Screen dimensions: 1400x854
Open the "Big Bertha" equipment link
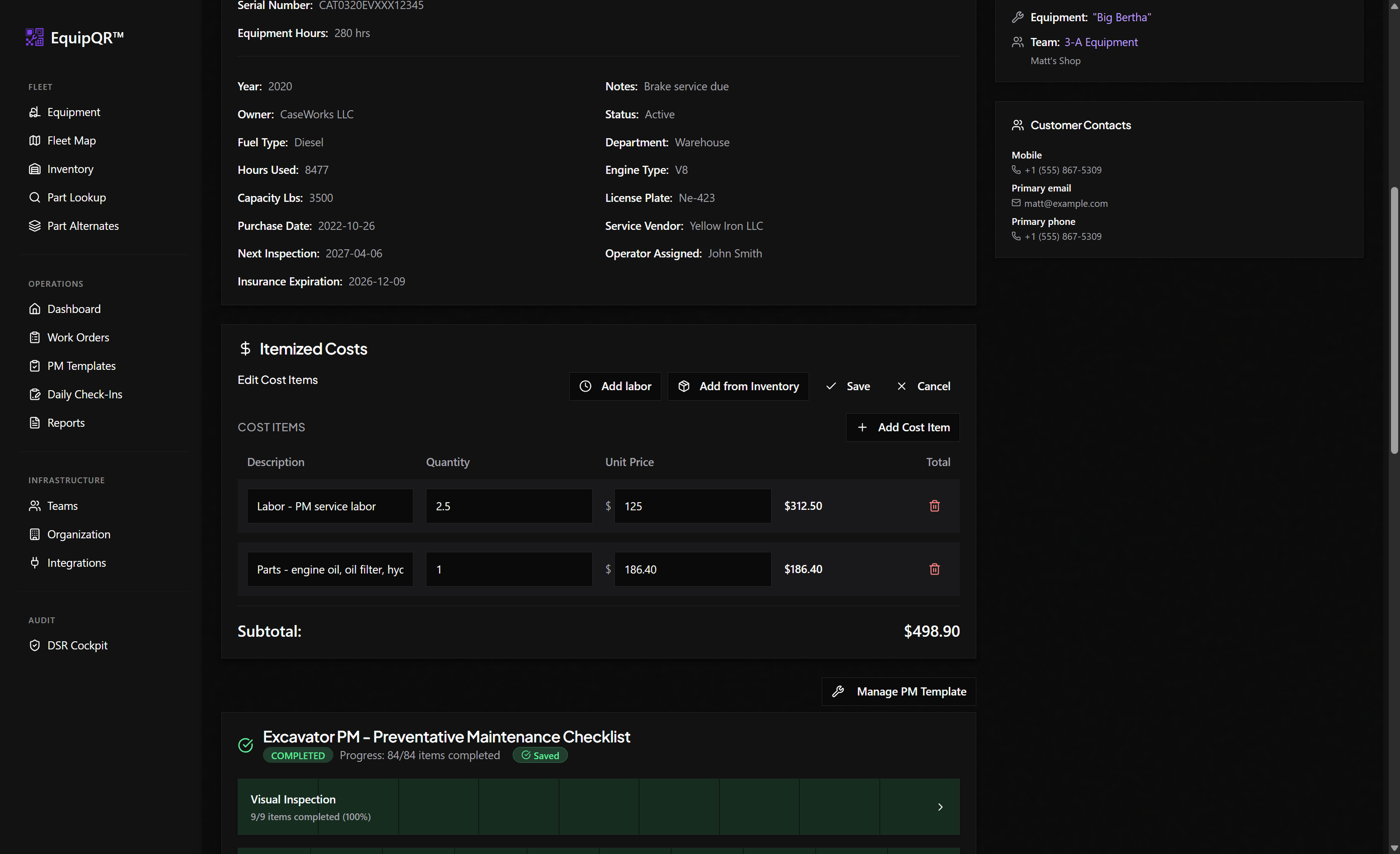point(1122,18)
